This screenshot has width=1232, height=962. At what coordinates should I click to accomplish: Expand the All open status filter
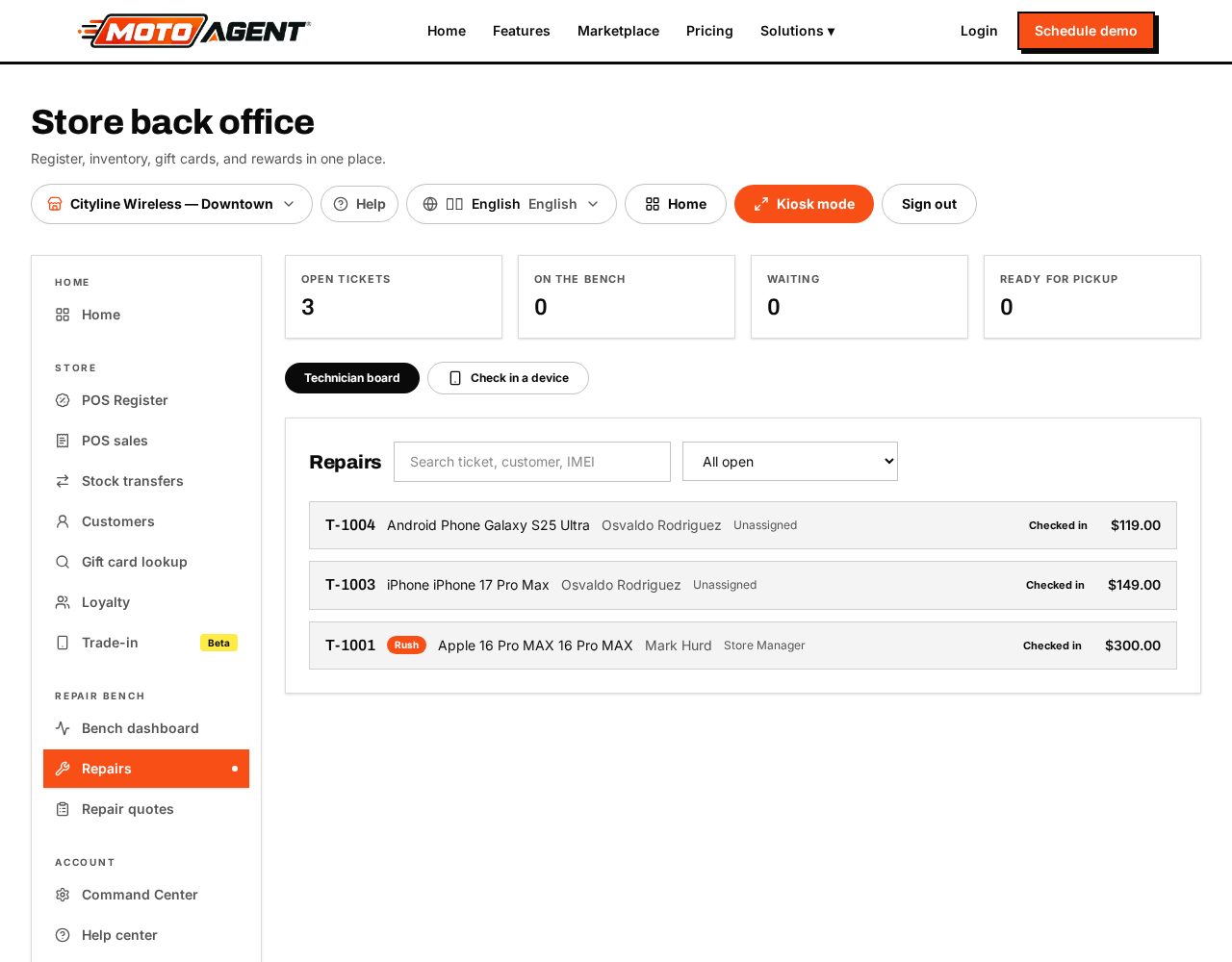point(790,462)
